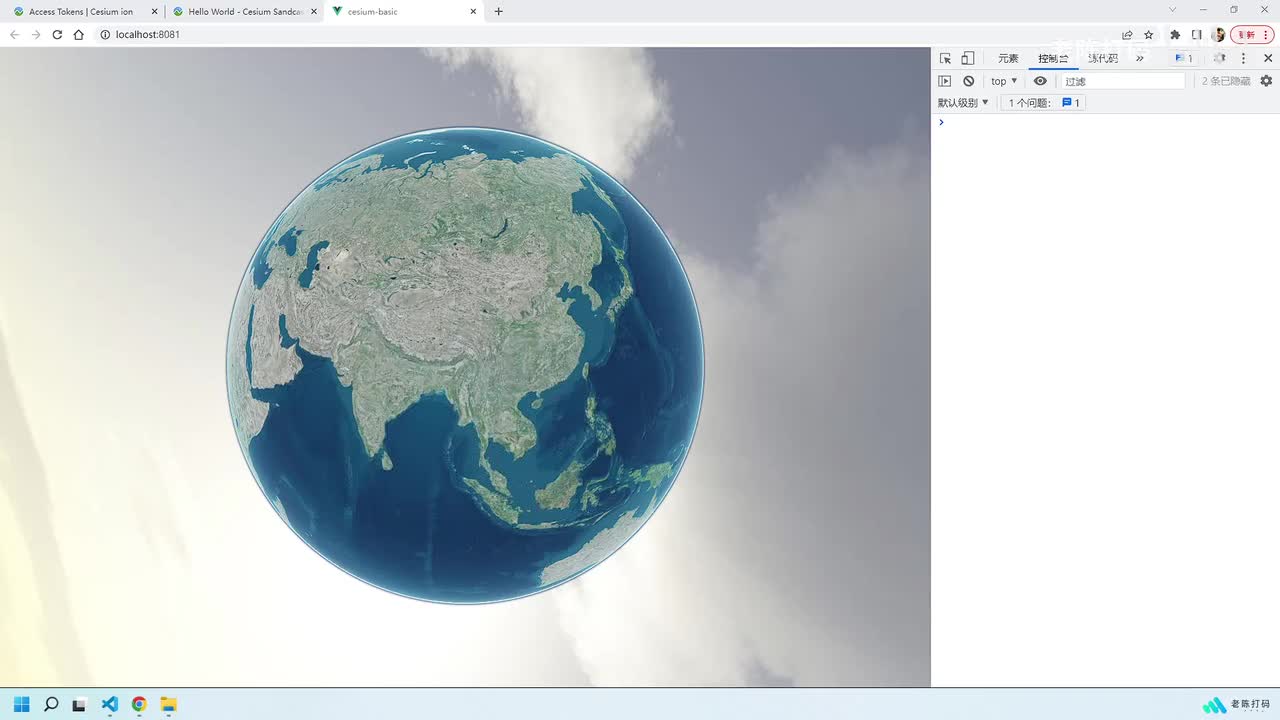
Task: Click the console prompt input line
Action: tap(1105, 122)
